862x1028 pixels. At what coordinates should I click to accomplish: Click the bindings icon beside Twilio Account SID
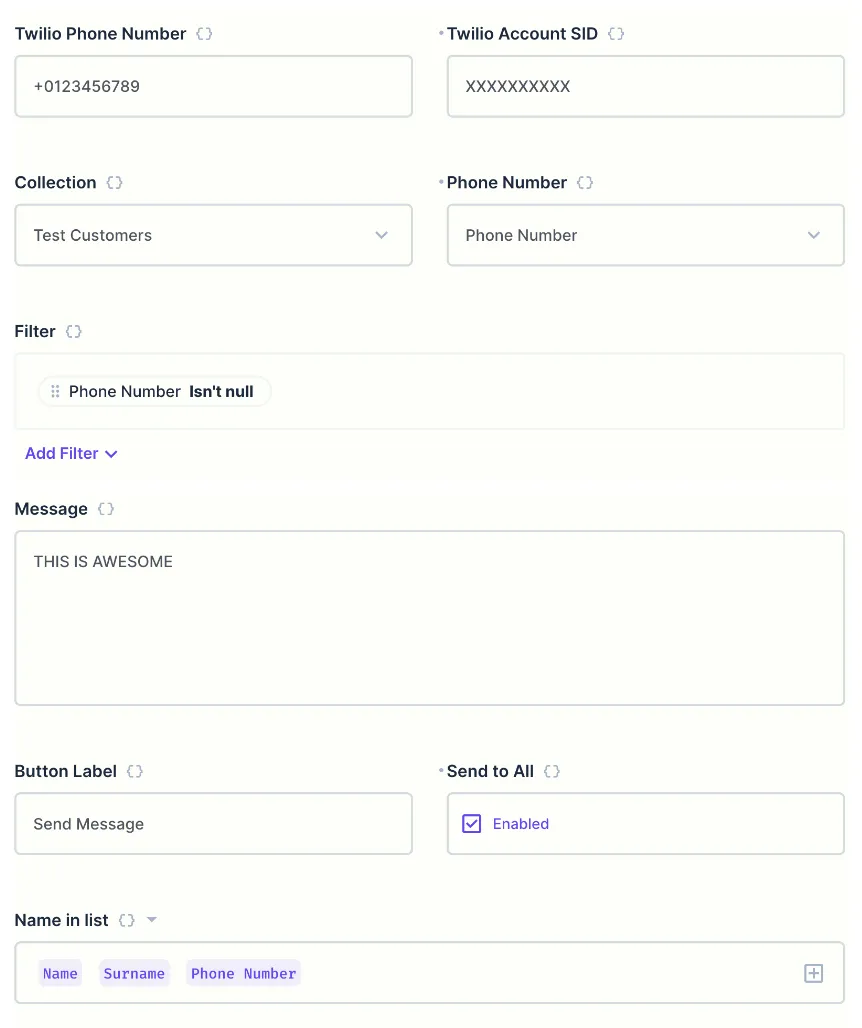tap(615, 33)
